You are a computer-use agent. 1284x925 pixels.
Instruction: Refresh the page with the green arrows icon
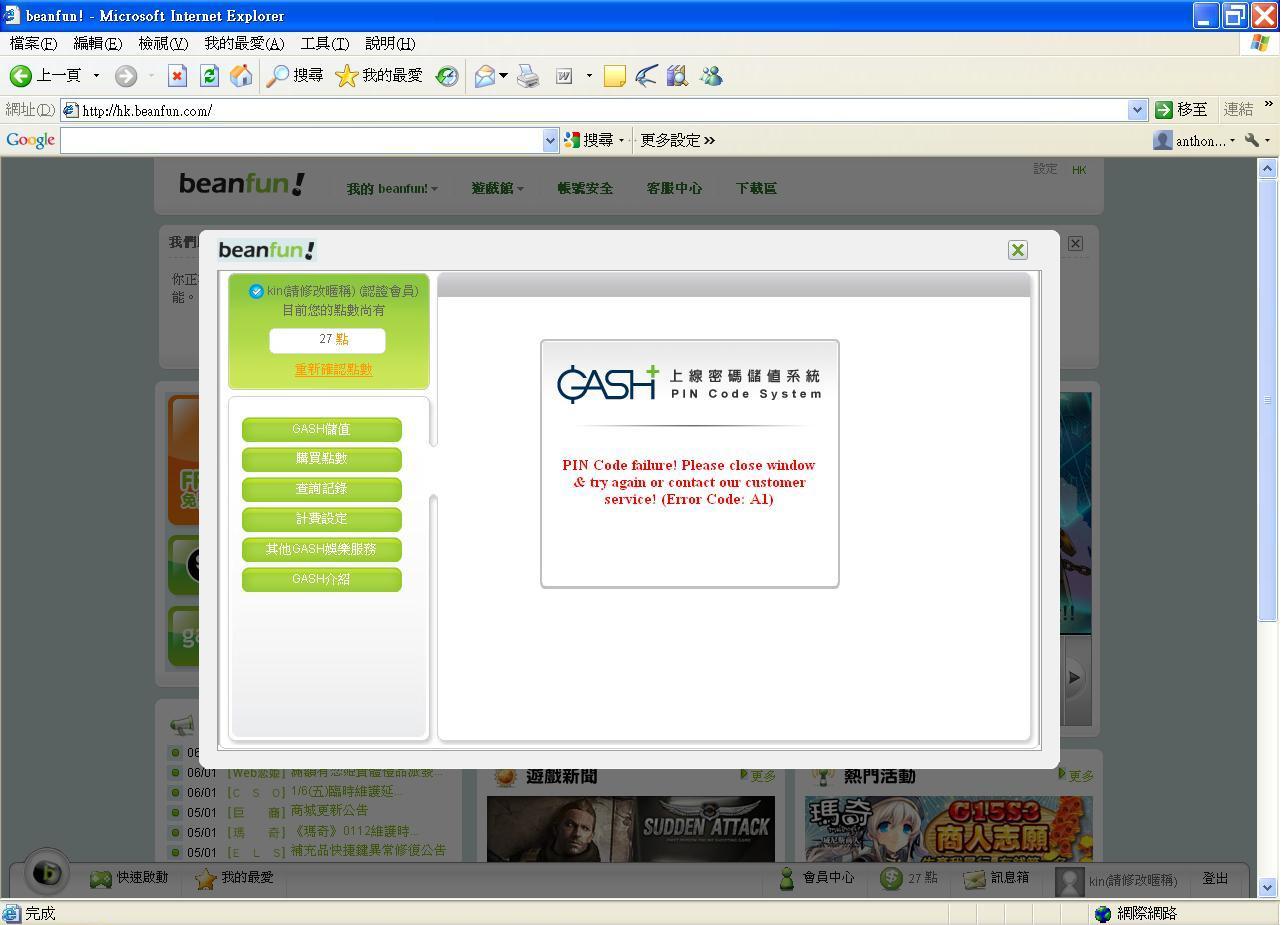[x=209, y=76]
